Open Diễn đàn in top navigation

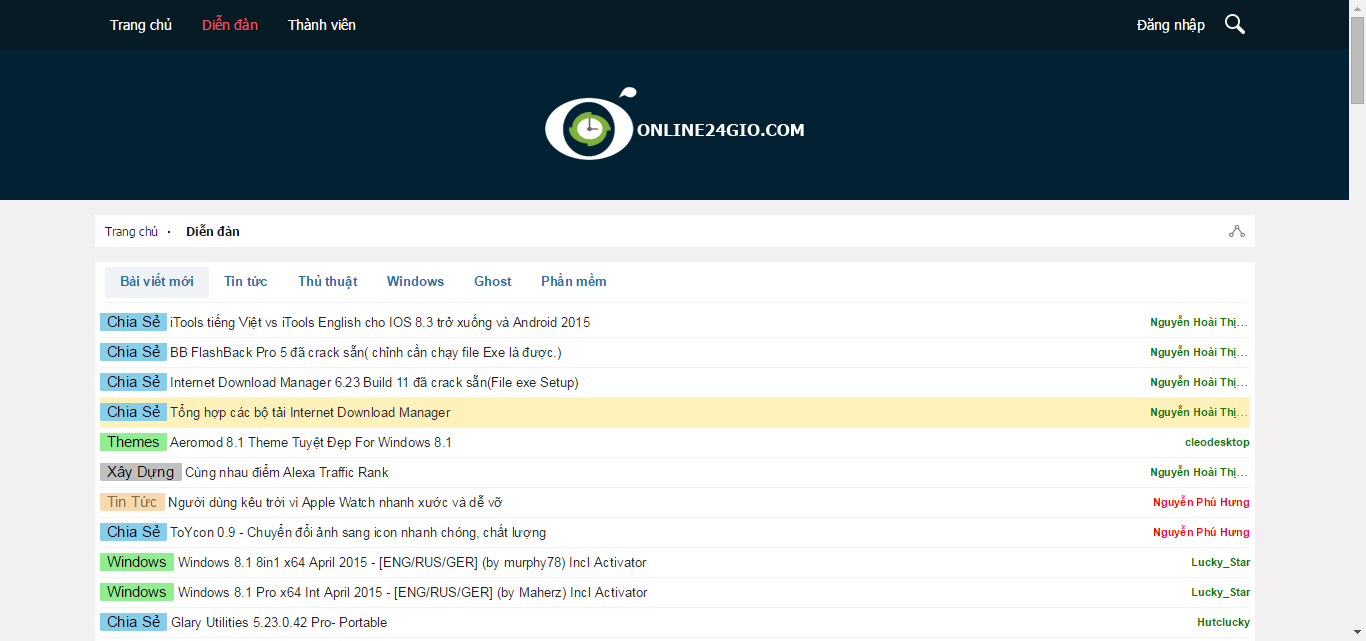[230, 25]
